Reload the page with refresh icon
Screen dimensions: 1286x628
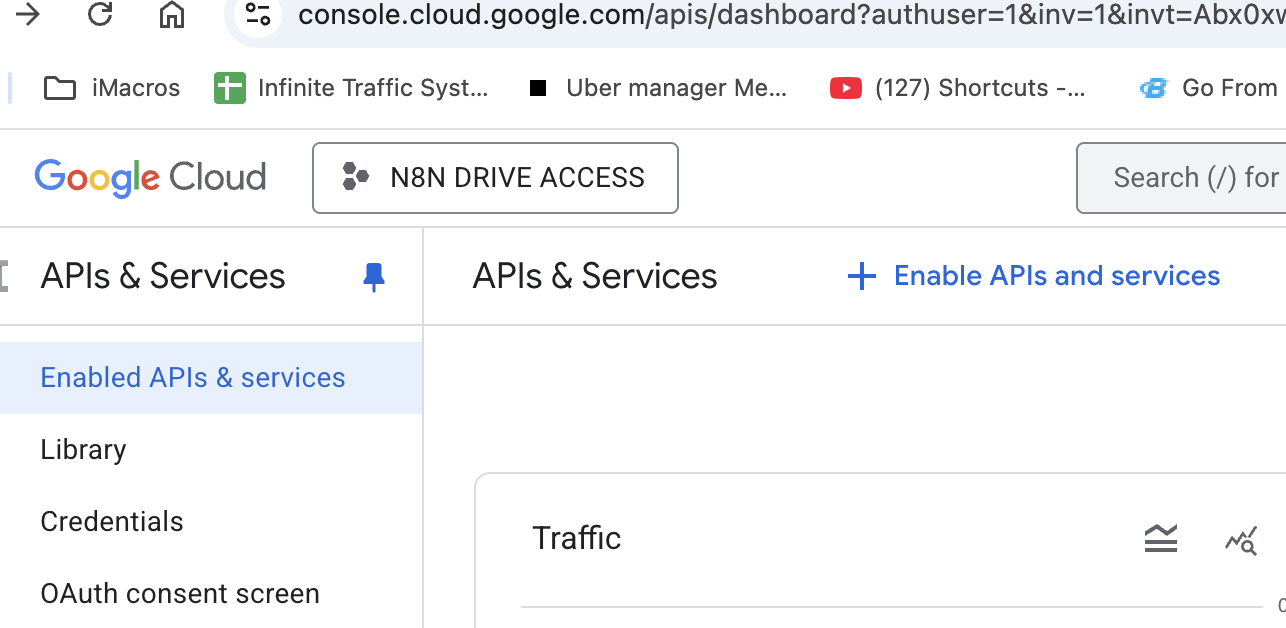pos(99,14)
